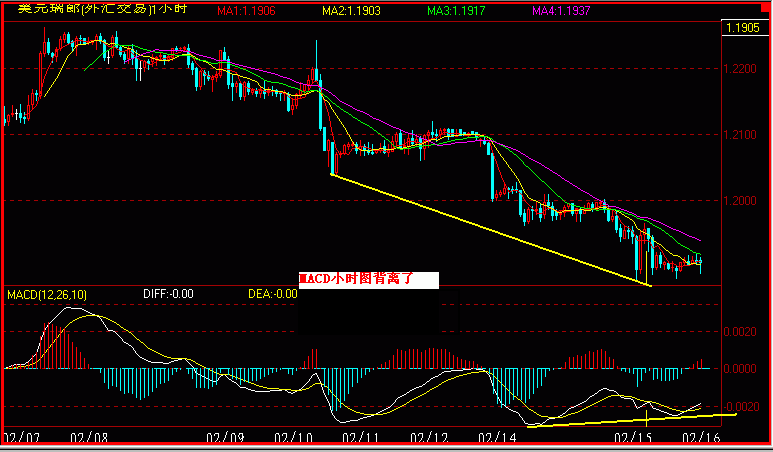773x452 pixels.
Task: Click the 02/10 date marker on the time axis
Action: [291, 438]
